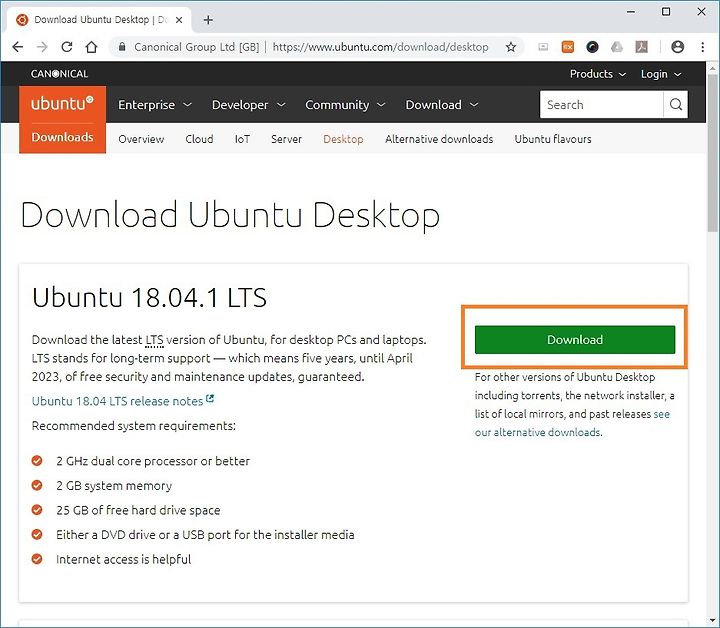
Task: Open Ubuntu flavours tab
Action: (x=553, y=139)
